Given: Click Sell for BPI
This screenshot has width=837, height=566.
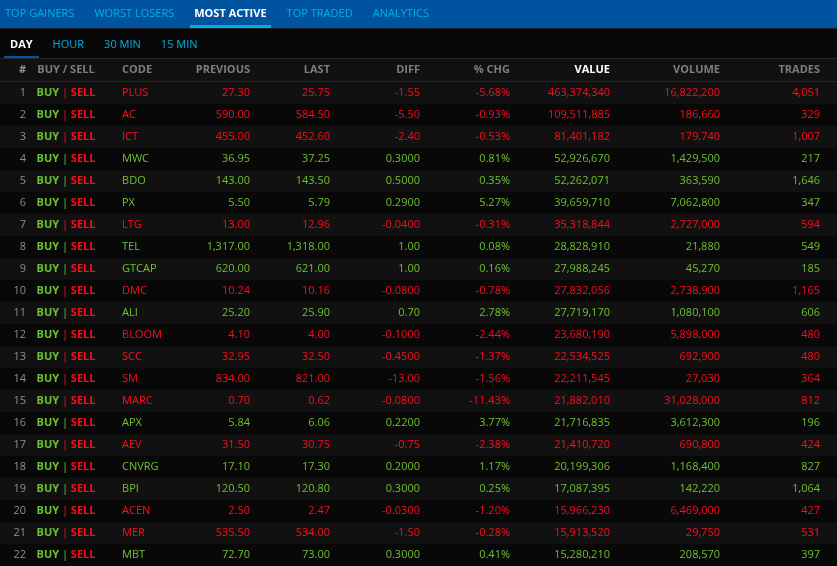Looking at the screenshot, I should 83,488.
